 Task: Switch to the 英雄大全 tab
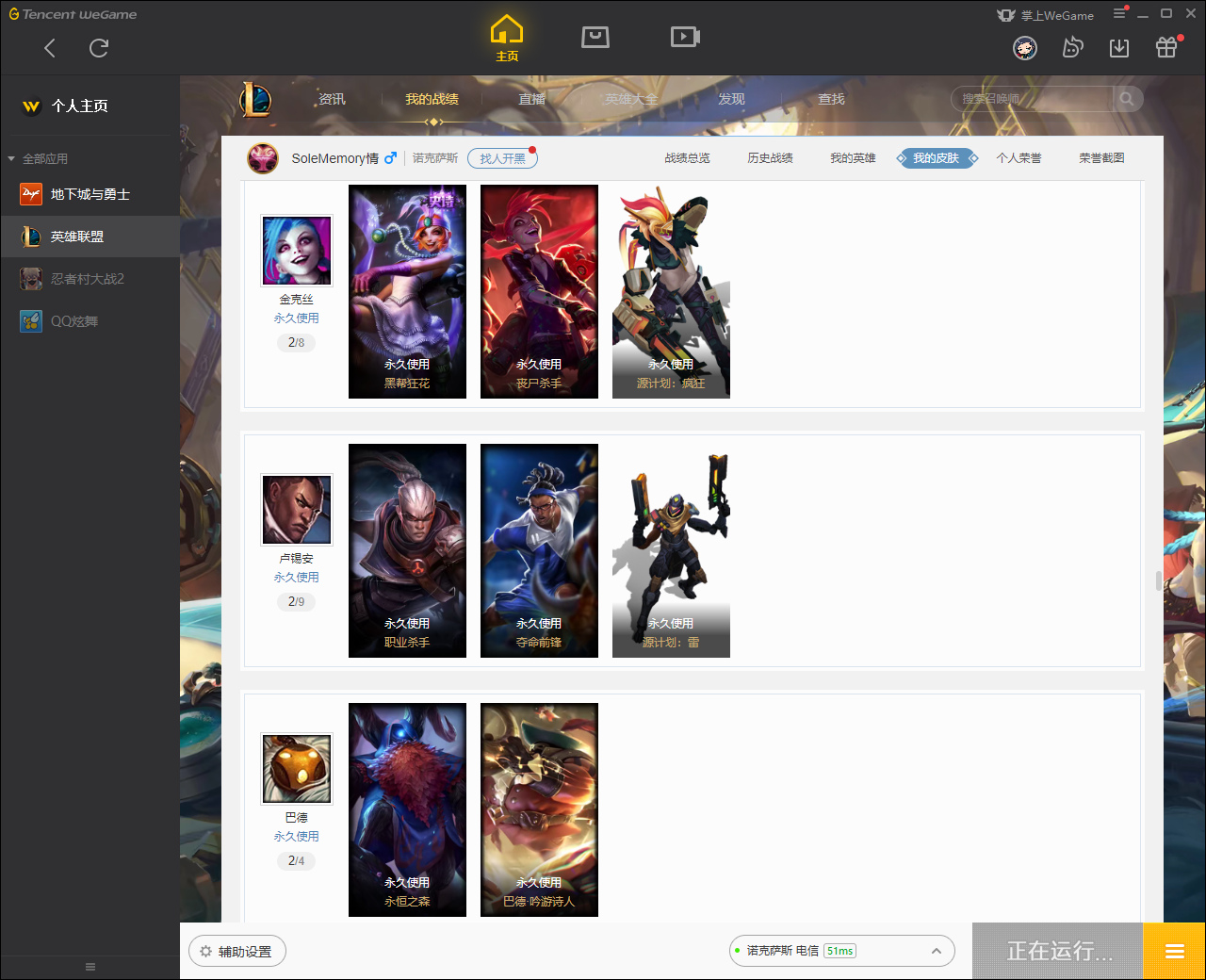(x=631, y=99)
